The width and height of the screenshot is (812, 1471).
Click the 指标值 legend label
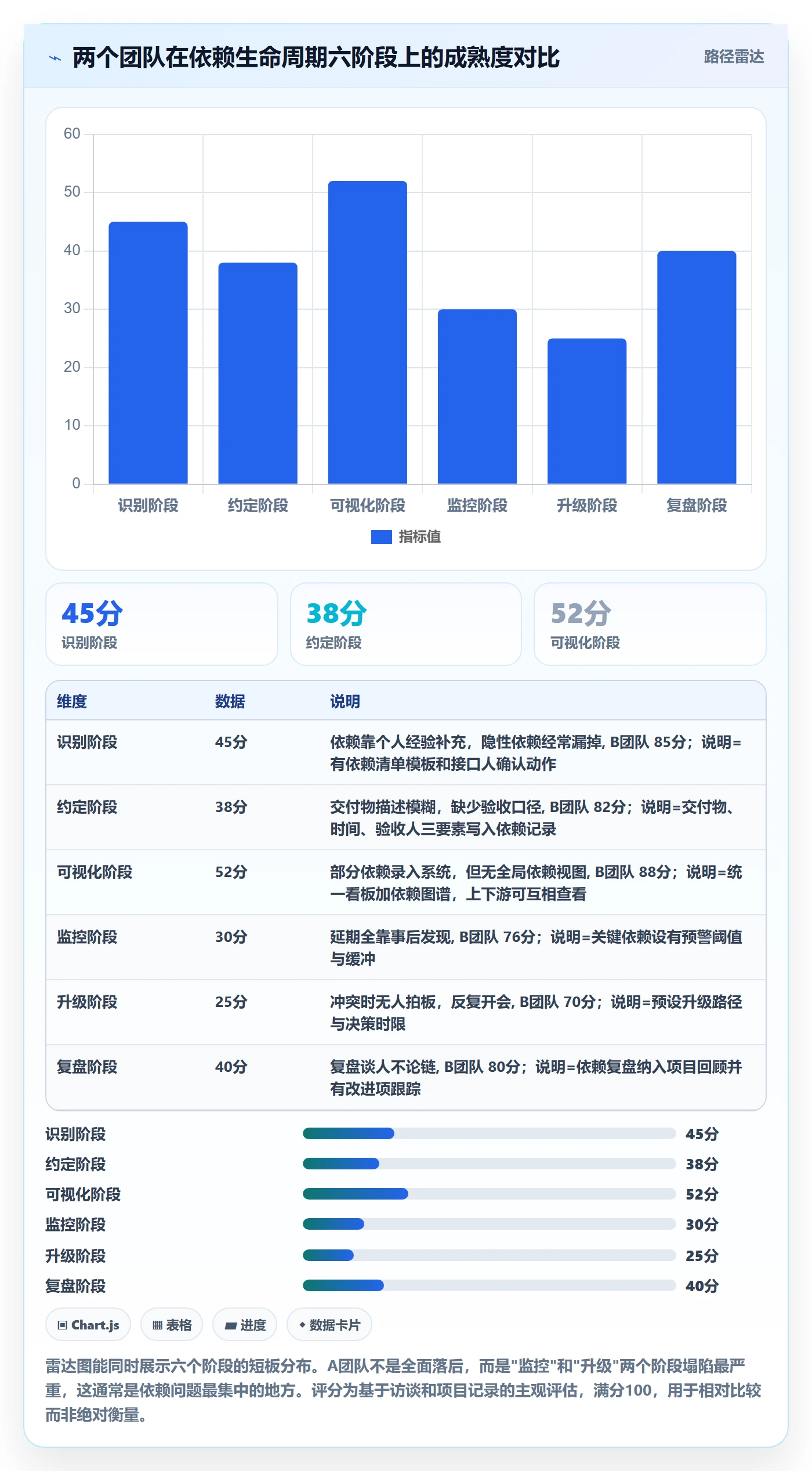[419, 537]
